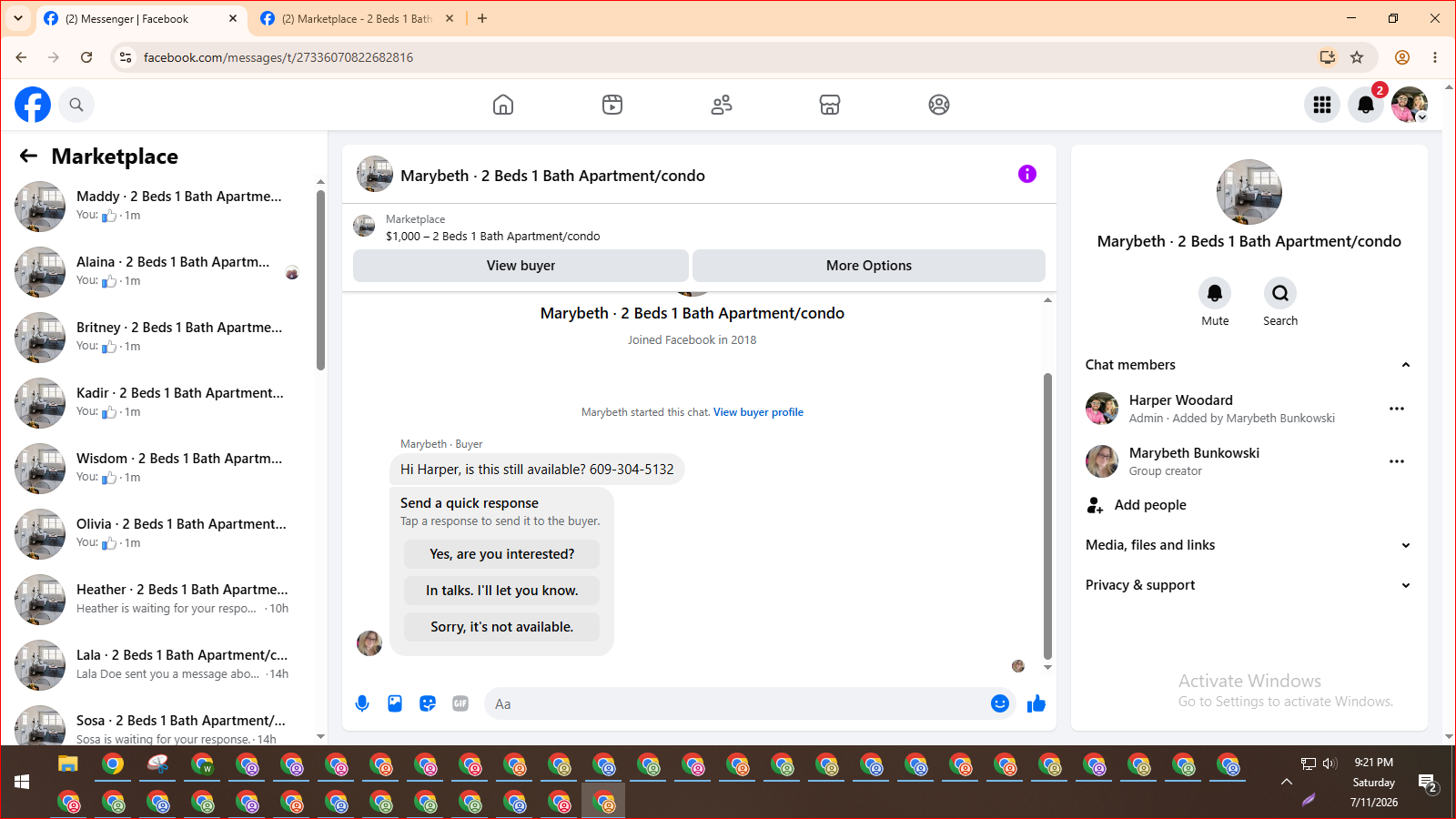Attach a file with the image icon
This screenshot has width=1456, height=819.
click(x=395, y=703)
